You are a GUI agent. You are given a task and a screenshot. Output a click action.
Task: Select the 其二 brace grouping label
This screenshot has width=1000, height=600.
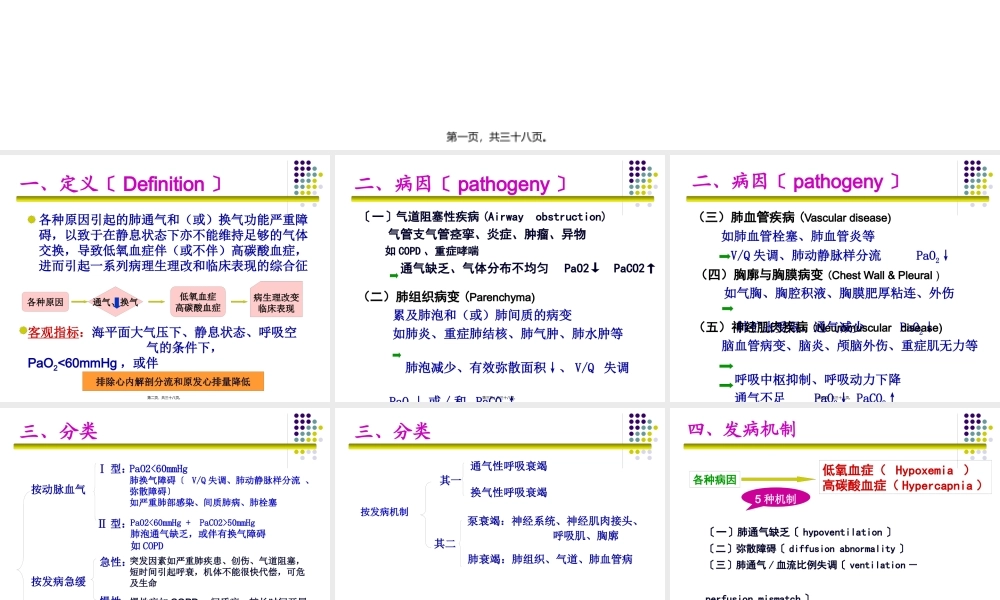coord(443,543)
